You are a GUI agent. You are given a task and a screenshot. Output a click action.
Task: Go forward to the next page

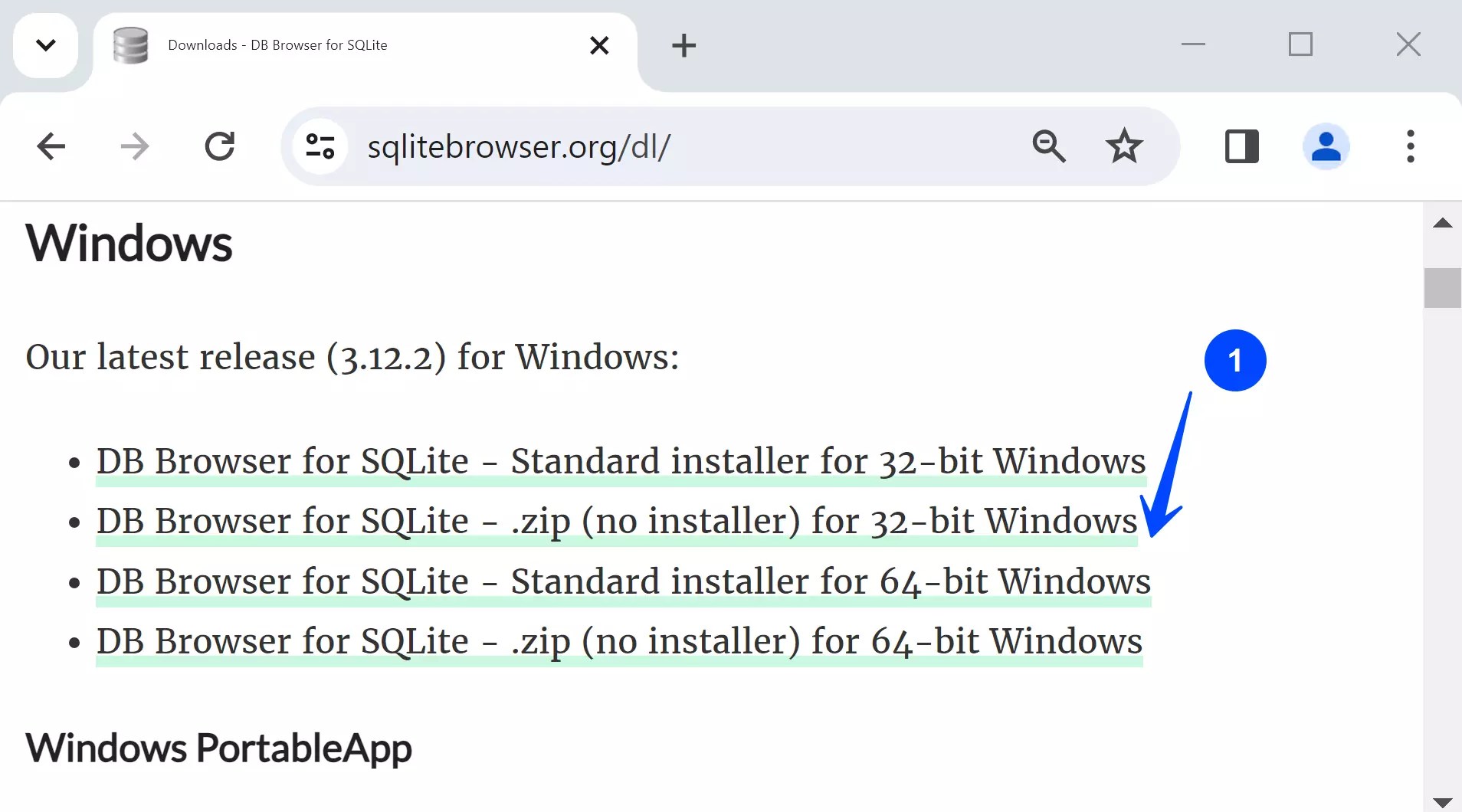(136, 146)
